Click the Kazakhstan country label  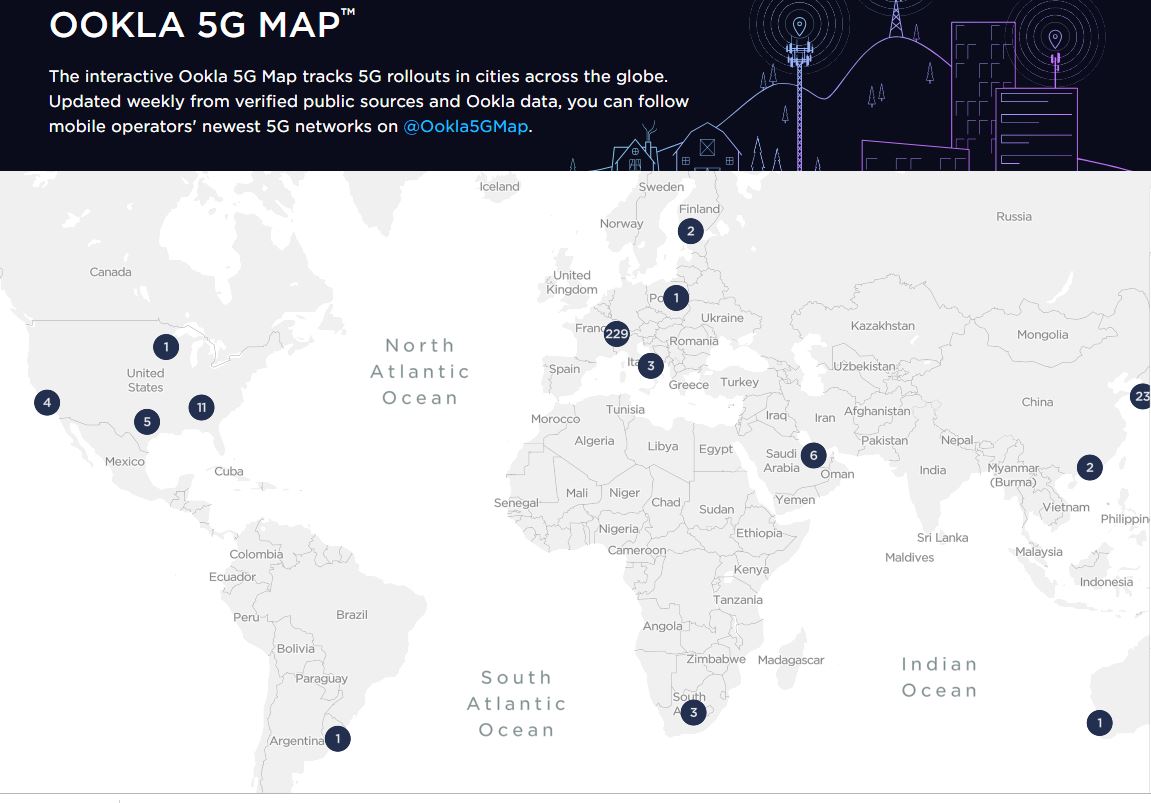[x=882, y=326]
